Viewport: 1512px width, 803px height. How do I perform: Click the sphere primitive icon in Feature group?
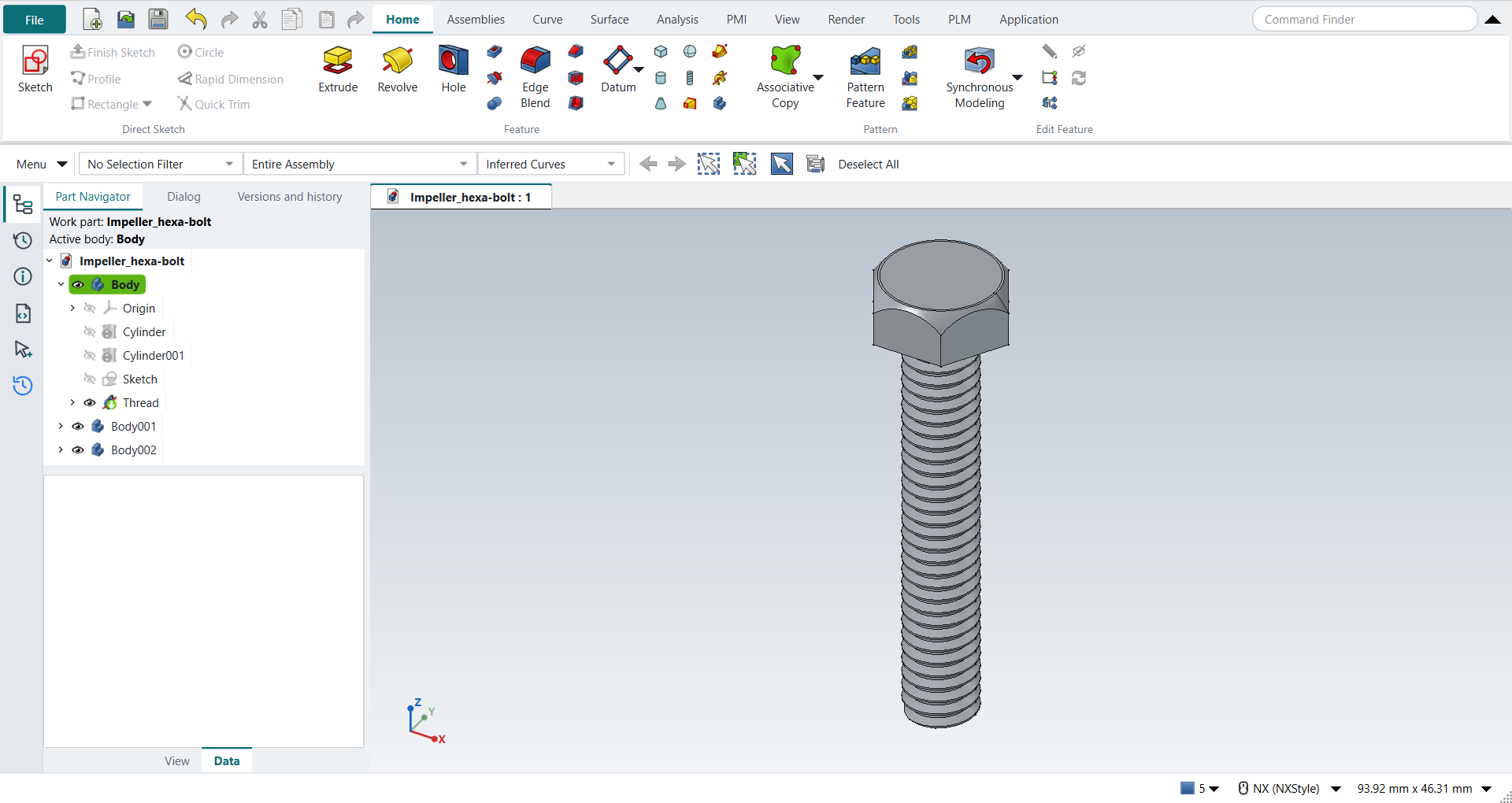click(690, 52)
